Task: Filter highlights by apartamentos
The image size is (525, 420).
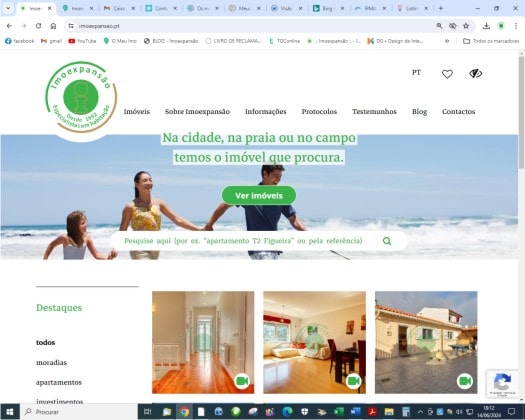Action: [x=59, y=382]
